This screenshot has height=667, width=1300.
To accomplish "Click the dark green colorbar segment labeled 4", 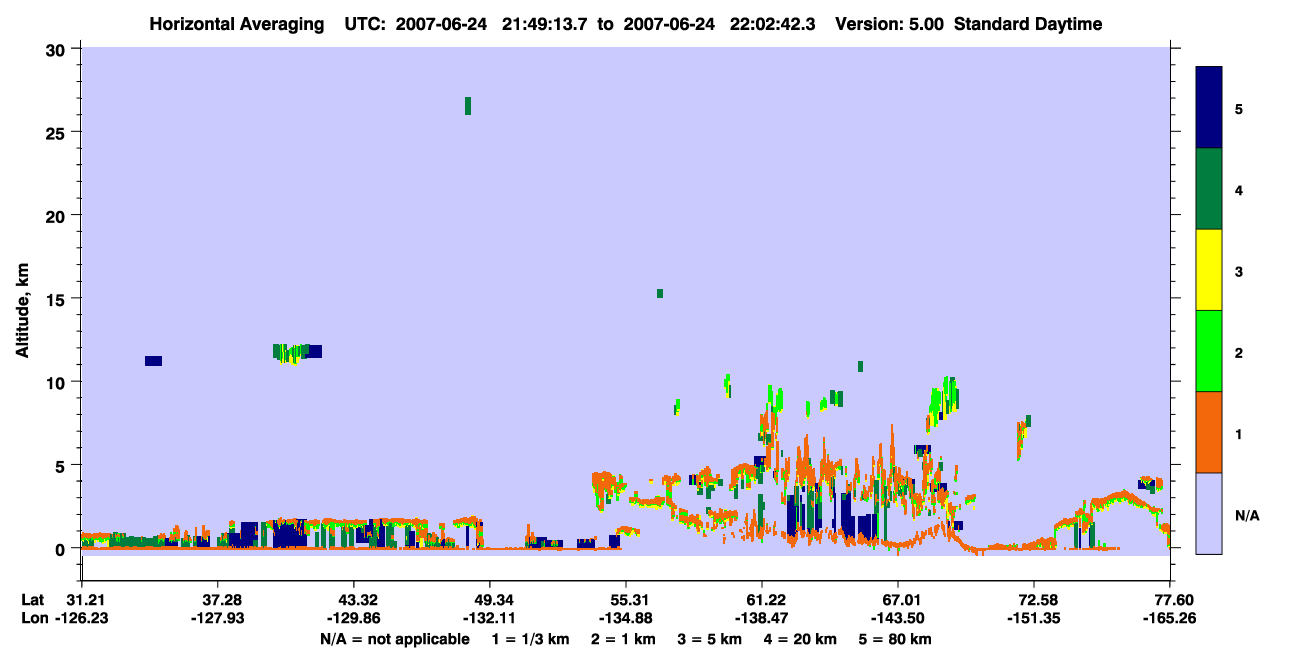I will [1209, 189].
